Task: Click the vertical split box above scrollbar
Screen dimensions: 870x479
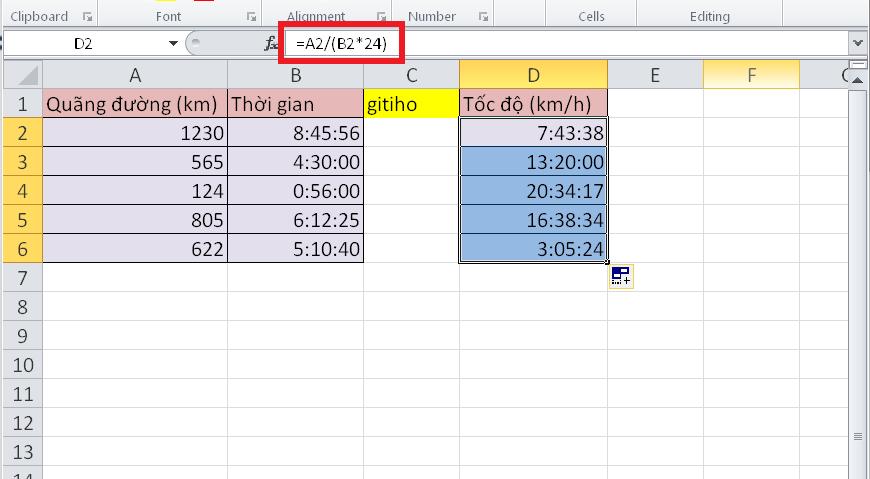Action: [858, 64]
